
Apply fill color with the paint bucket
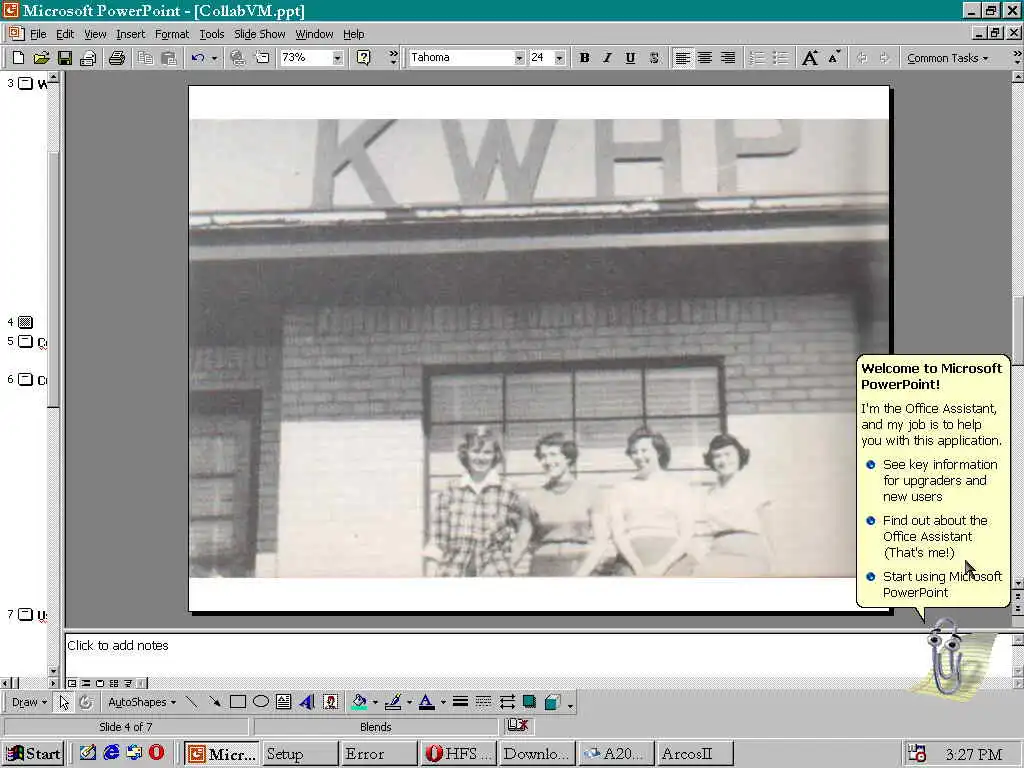tap(359, 702)
